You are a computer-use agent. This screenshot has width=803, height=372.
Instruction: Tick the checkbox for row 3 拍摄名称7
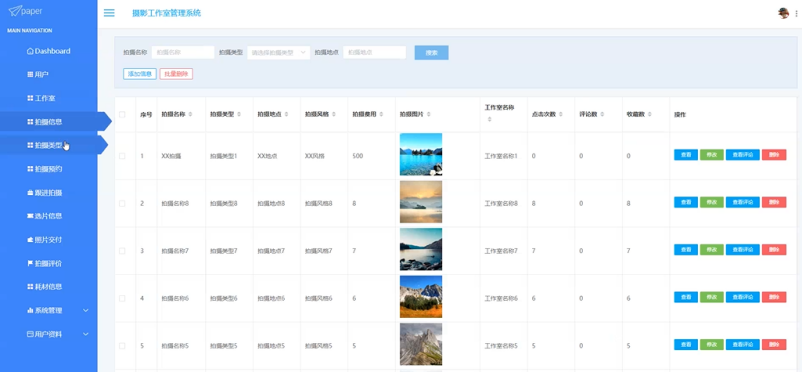pyautogui.click(x=122, y=251)
